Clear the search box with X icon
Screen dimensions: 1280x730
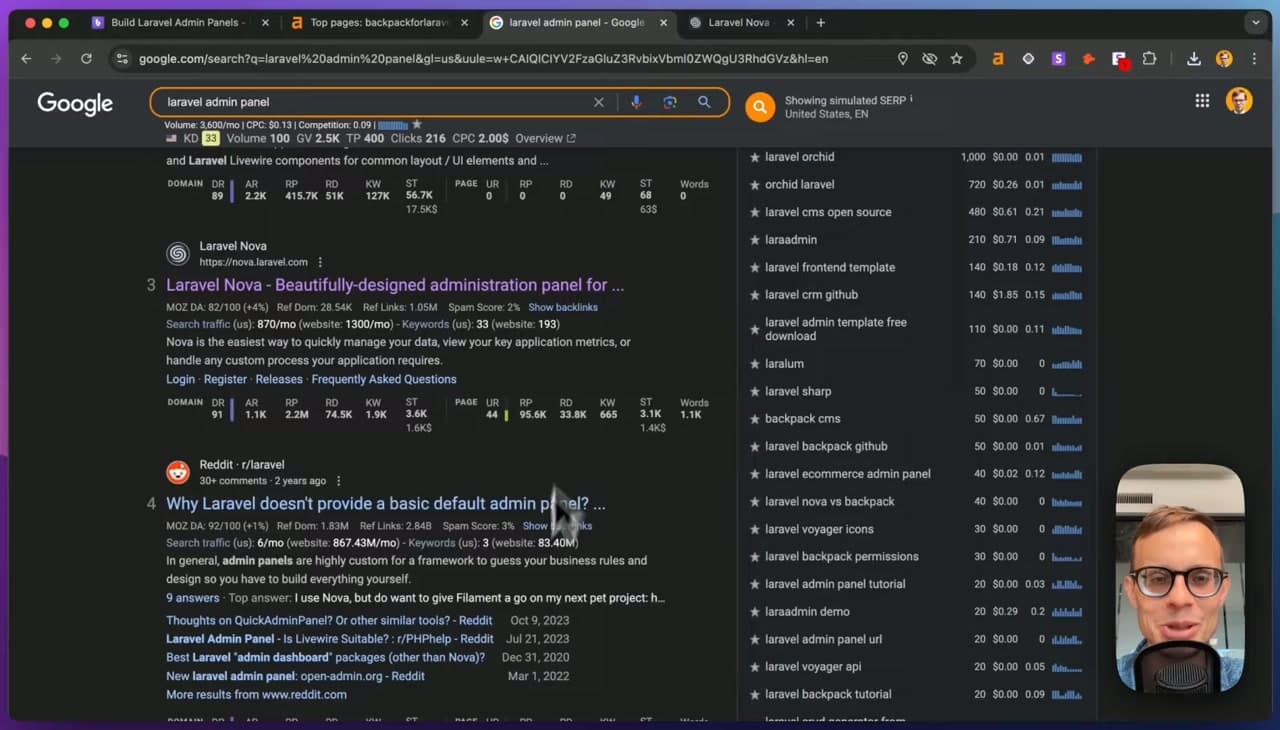599,102
